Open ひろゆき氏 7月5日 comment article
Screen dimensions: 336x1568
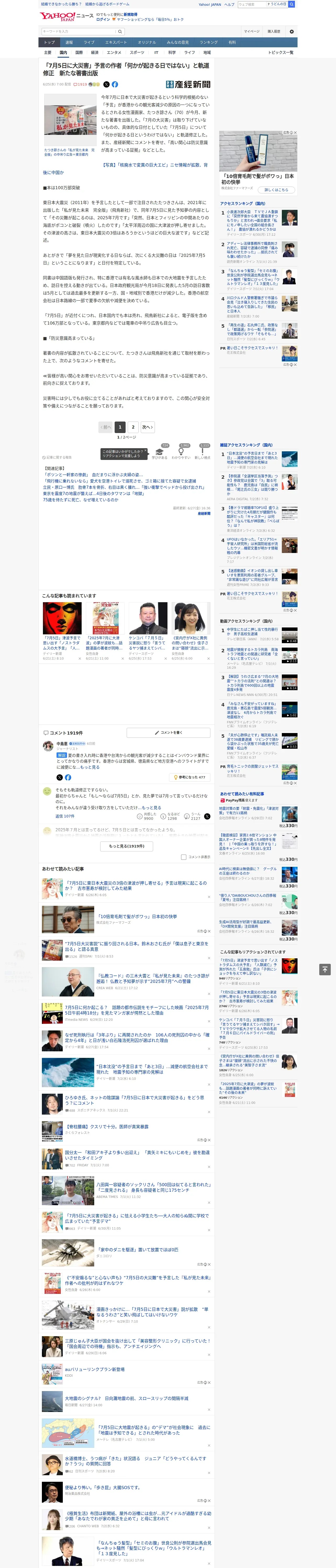(134, 1100)
